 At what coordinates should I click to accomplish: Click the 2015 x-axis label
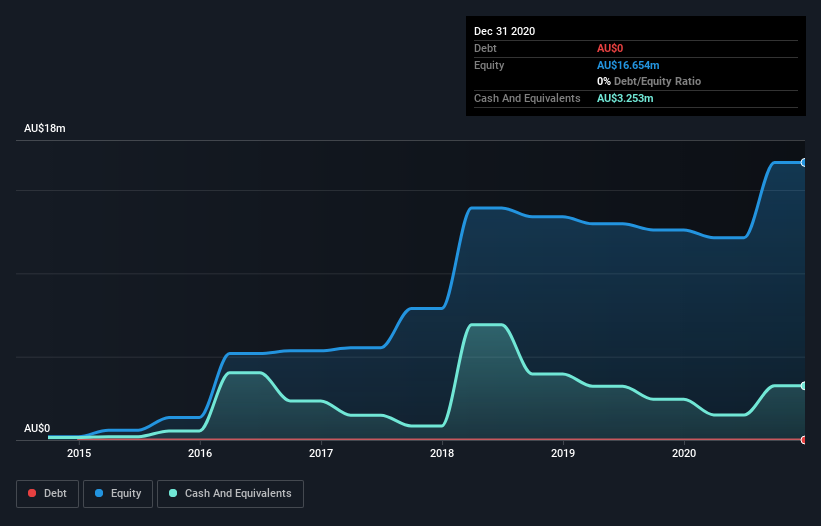pos(79,453)
